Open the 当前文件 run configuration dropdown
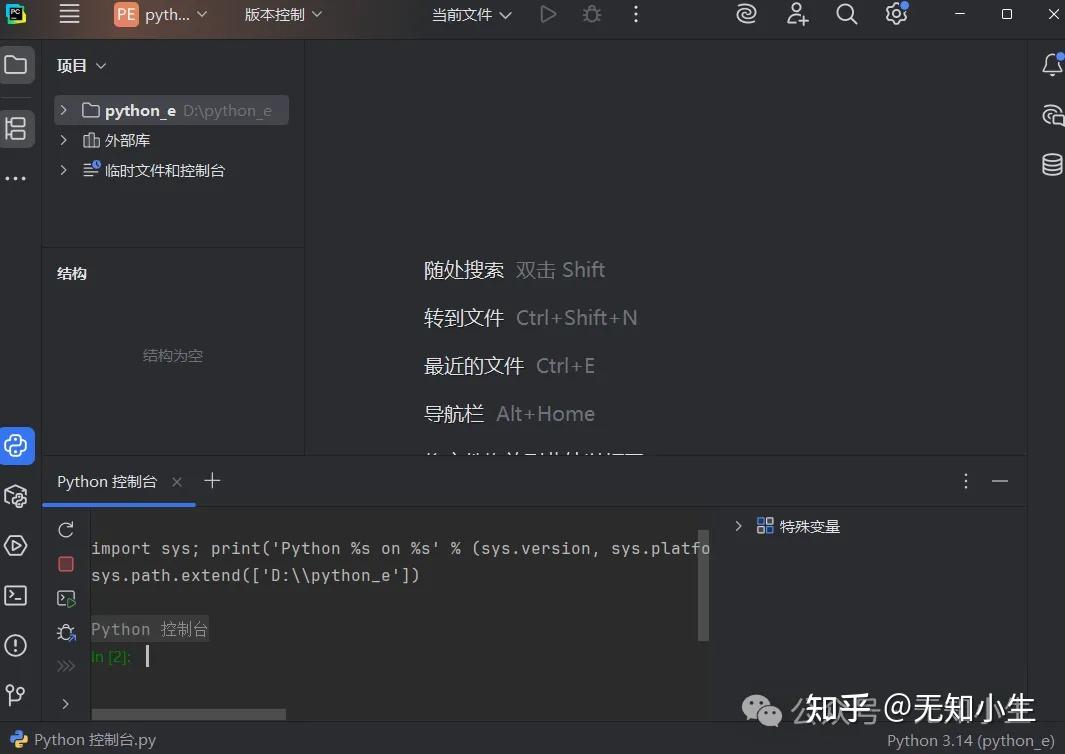 coord(471,15)
